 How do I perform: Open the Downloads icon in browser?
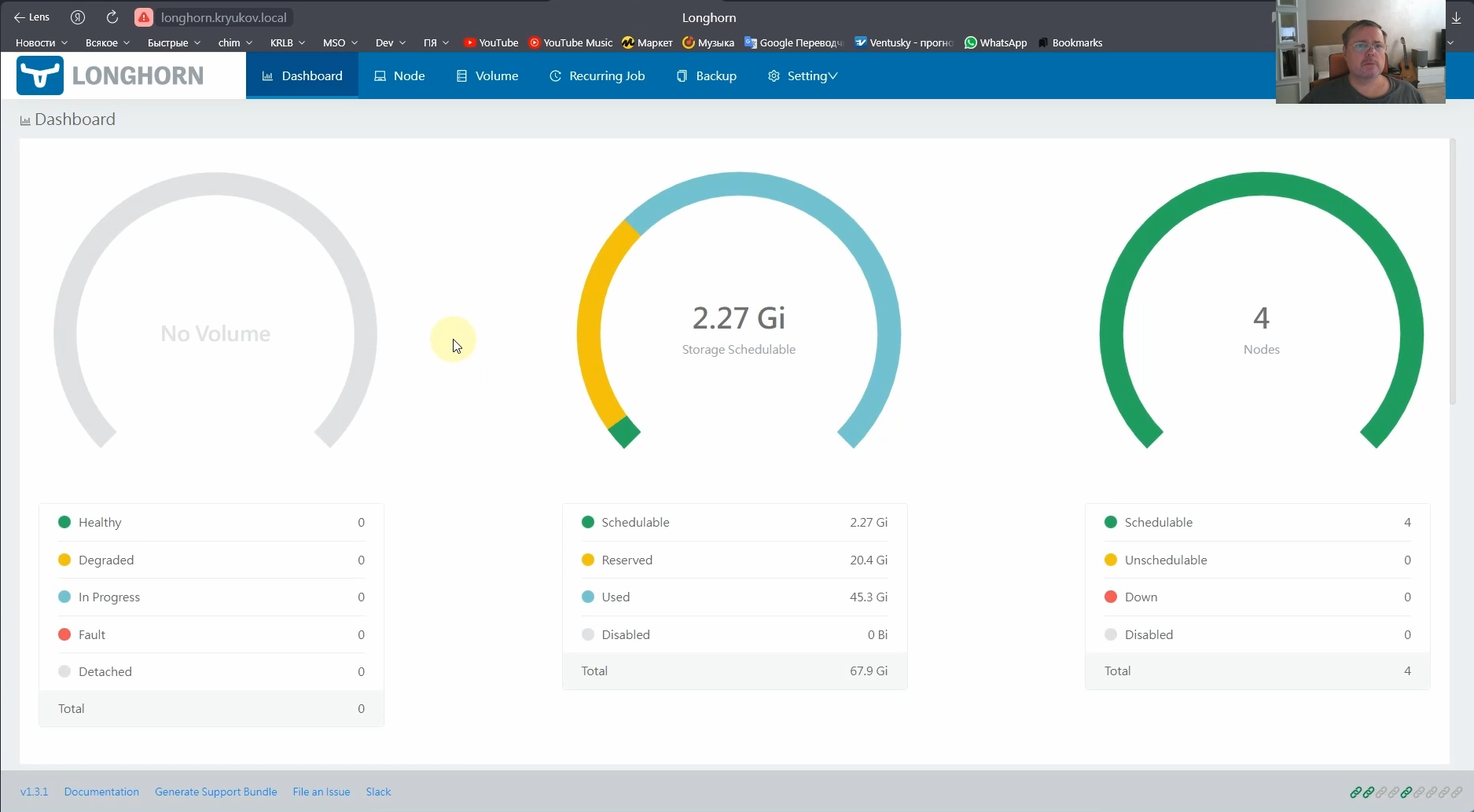(x=1457, y=17)
